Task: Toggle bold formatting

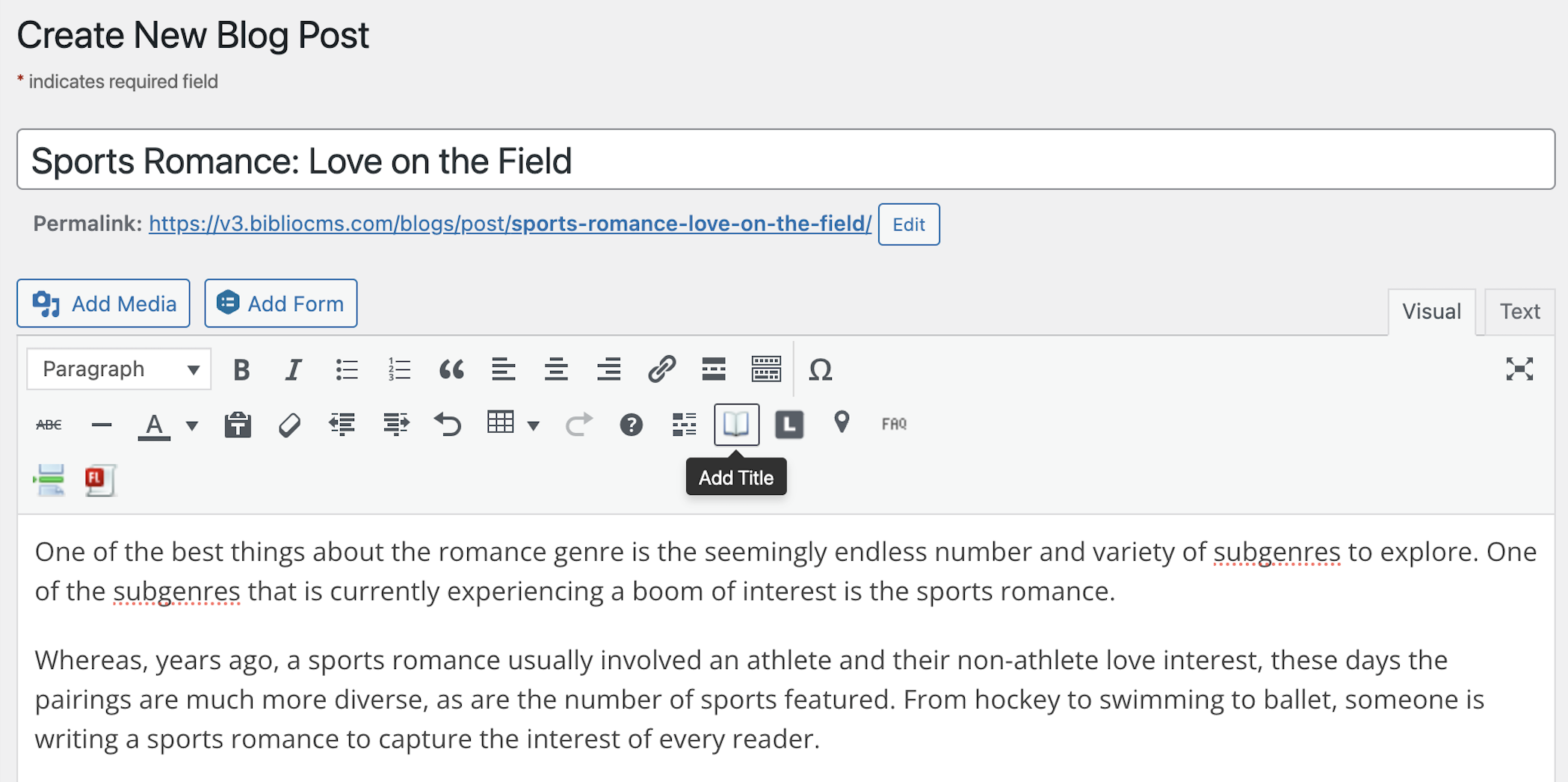Action: tap(241, 369)
